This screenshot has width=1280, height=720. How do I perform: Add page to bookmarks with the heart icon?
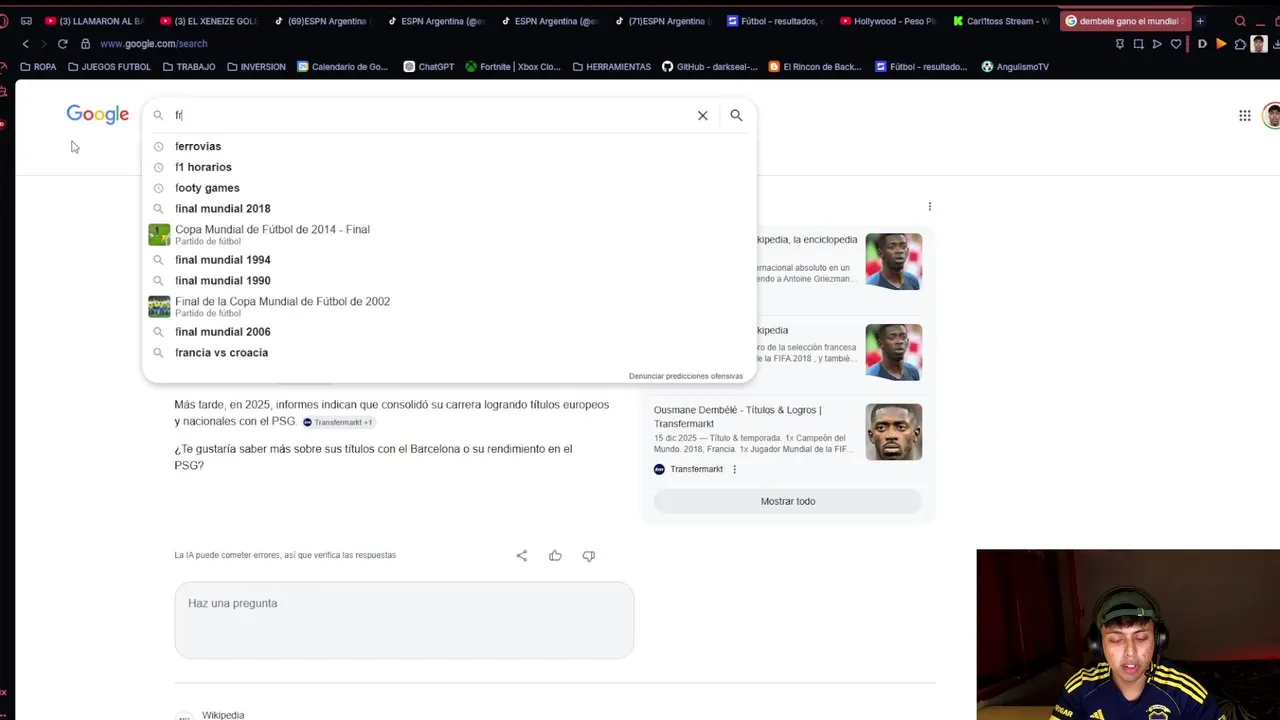click(1176, 44)
